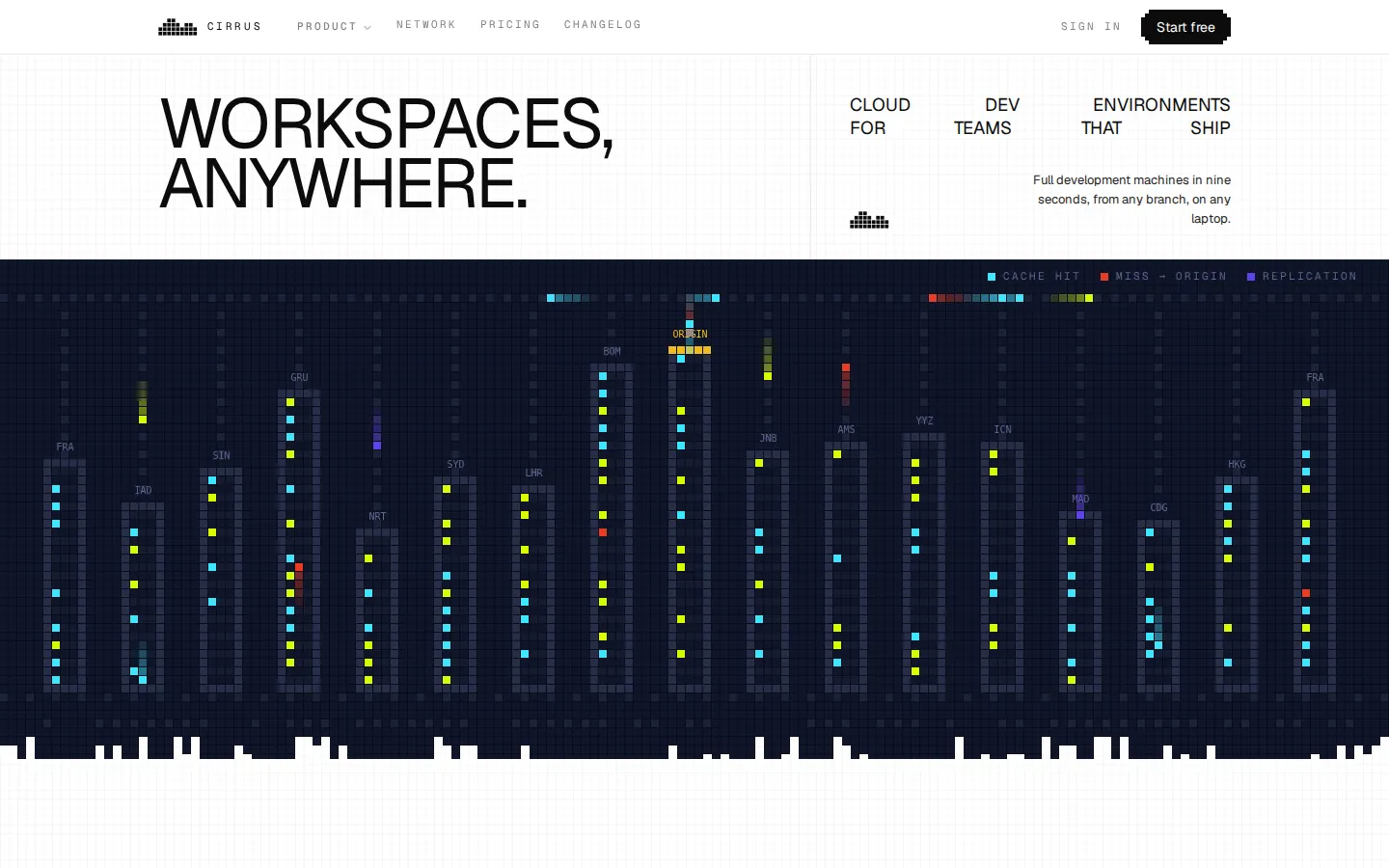The width and height of the screenshot is (1389, 868).
Task: Select the MAD tower label
Action: [x=1080, y=500]
